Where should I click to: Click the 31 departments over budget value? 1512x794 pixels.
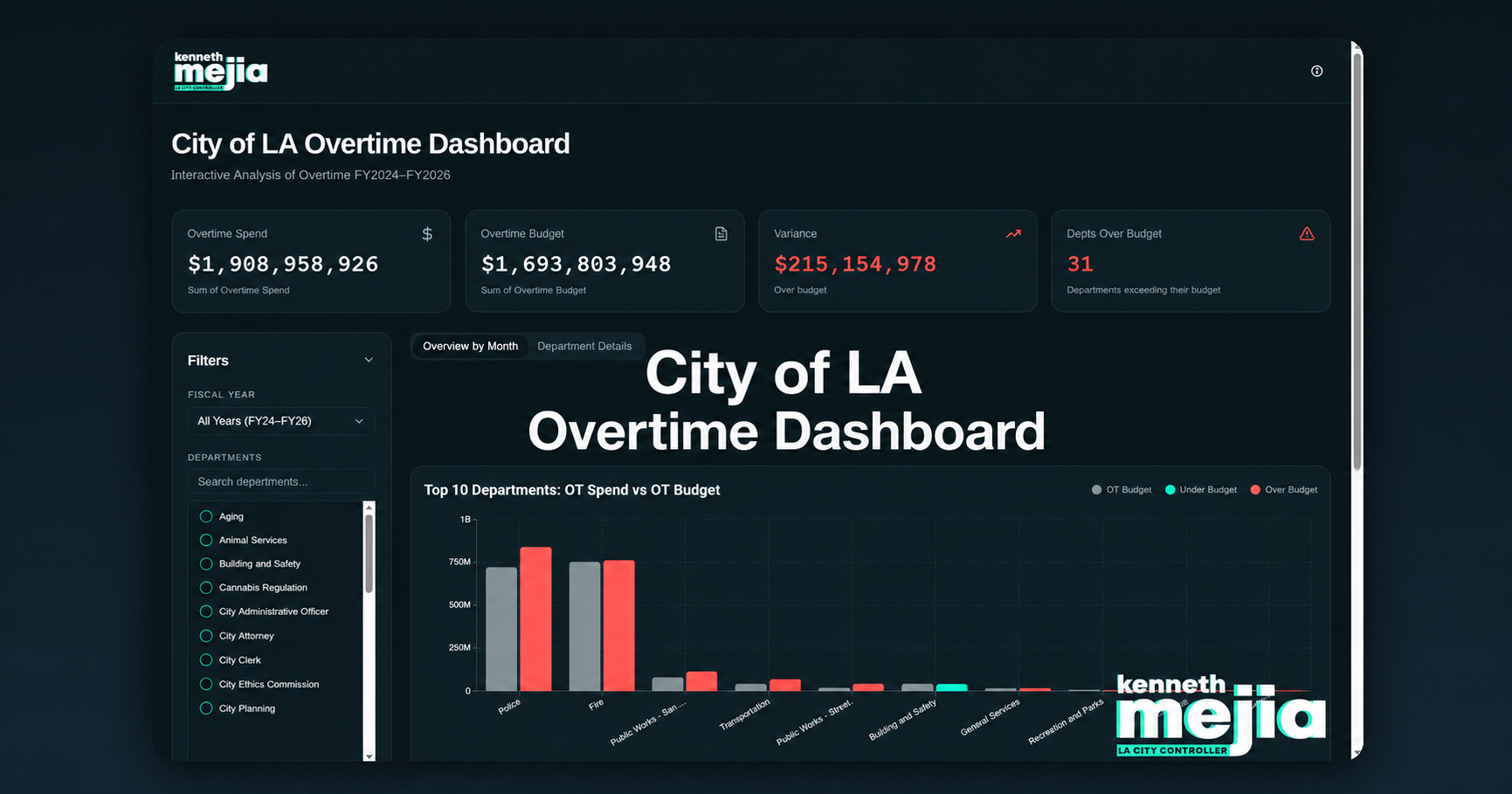point(1080,264)
